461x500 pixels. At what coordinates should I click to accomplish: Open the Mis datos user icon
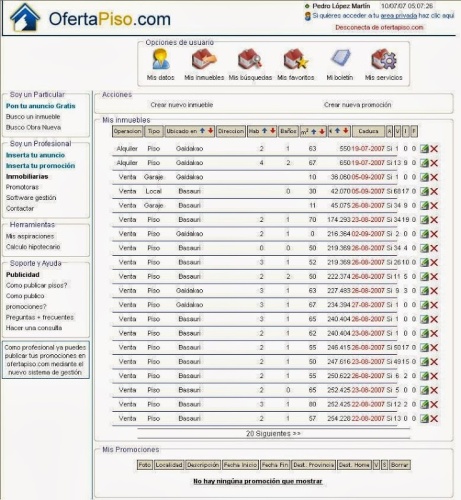[x=161, y=59]
